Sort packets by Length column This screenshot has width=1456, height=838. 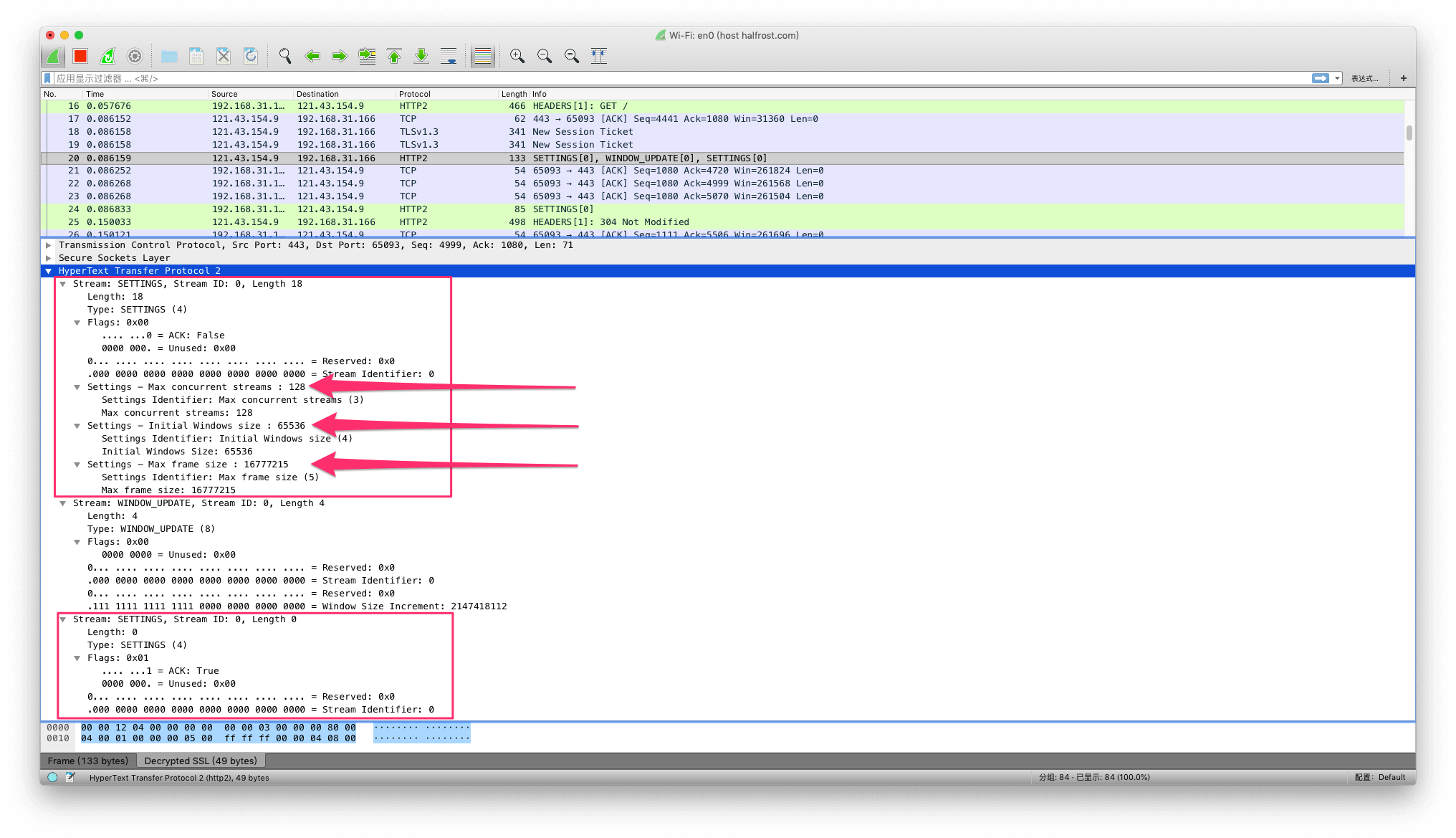(514, 94)
